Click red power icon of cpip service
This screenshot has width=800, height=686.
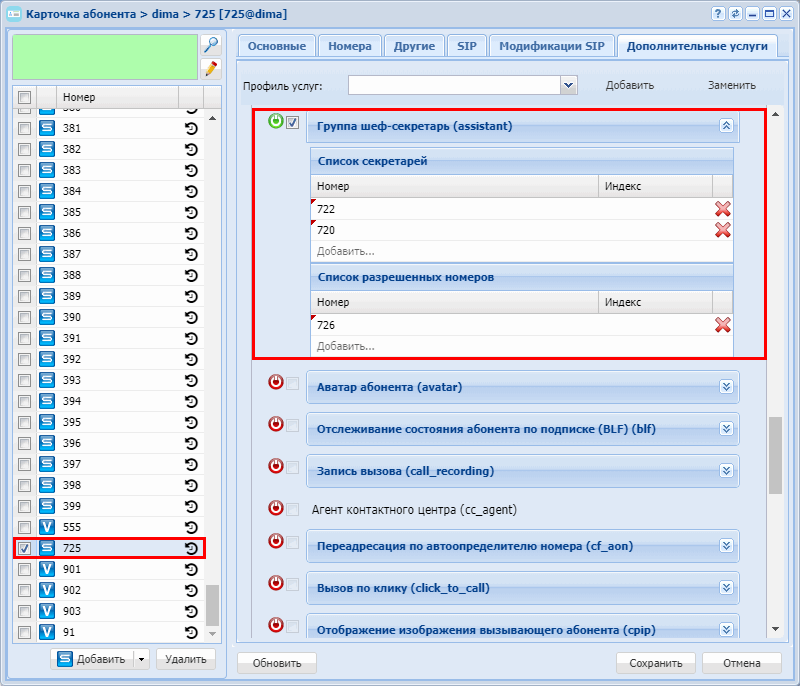pos(276,625)
